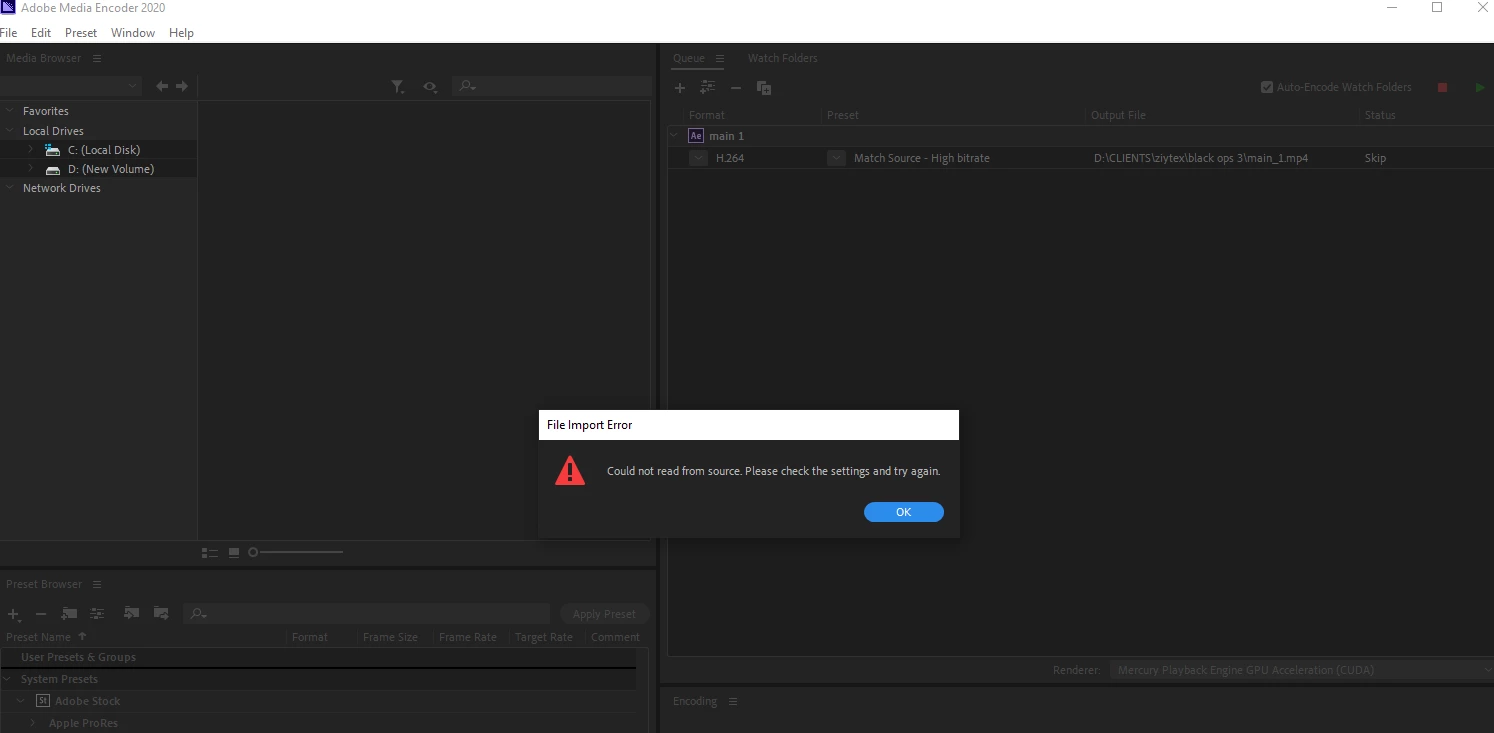Select User Presets & Groups row
Image resolution: width=1494 pixels, height=733 pixels.
(318, 657)
